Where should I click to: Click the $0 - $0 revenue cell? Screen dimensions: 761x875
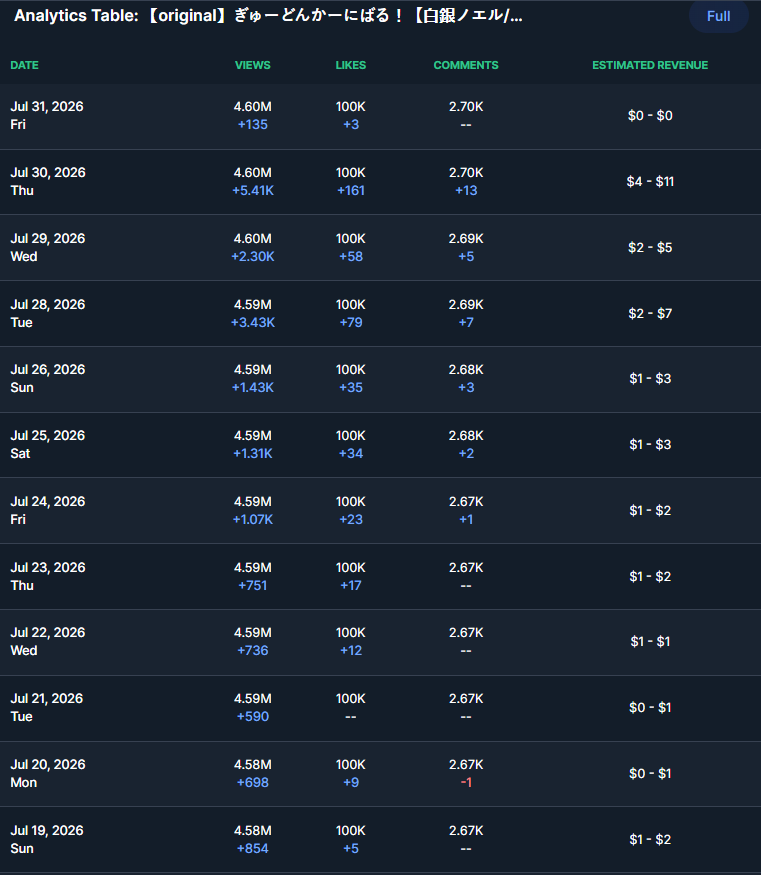pos(650,116)
